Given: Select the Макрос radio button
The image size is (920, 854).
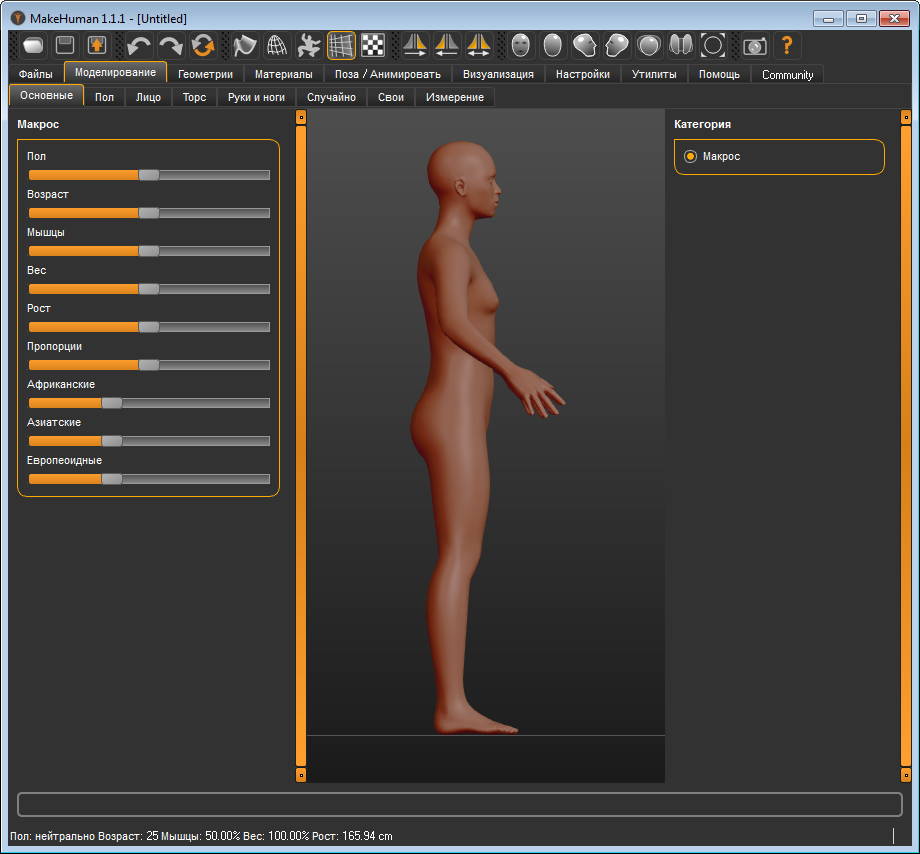Looking at the screenshot, I should click(x=690, y=157).
